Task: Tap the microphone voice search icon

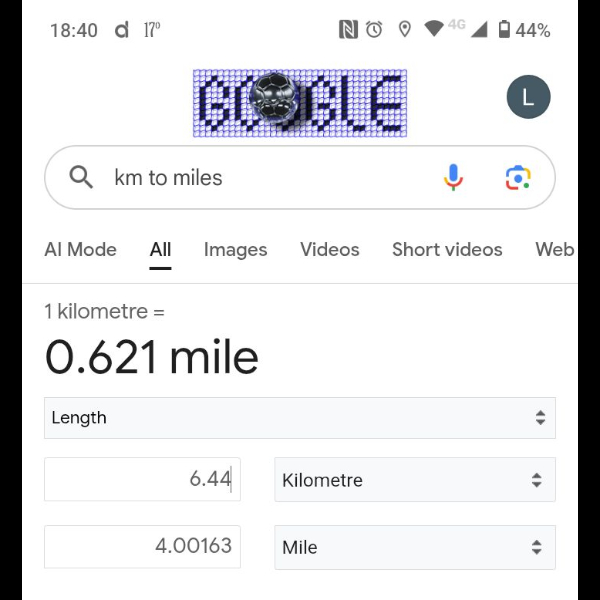Action: [x=453, y=178]
